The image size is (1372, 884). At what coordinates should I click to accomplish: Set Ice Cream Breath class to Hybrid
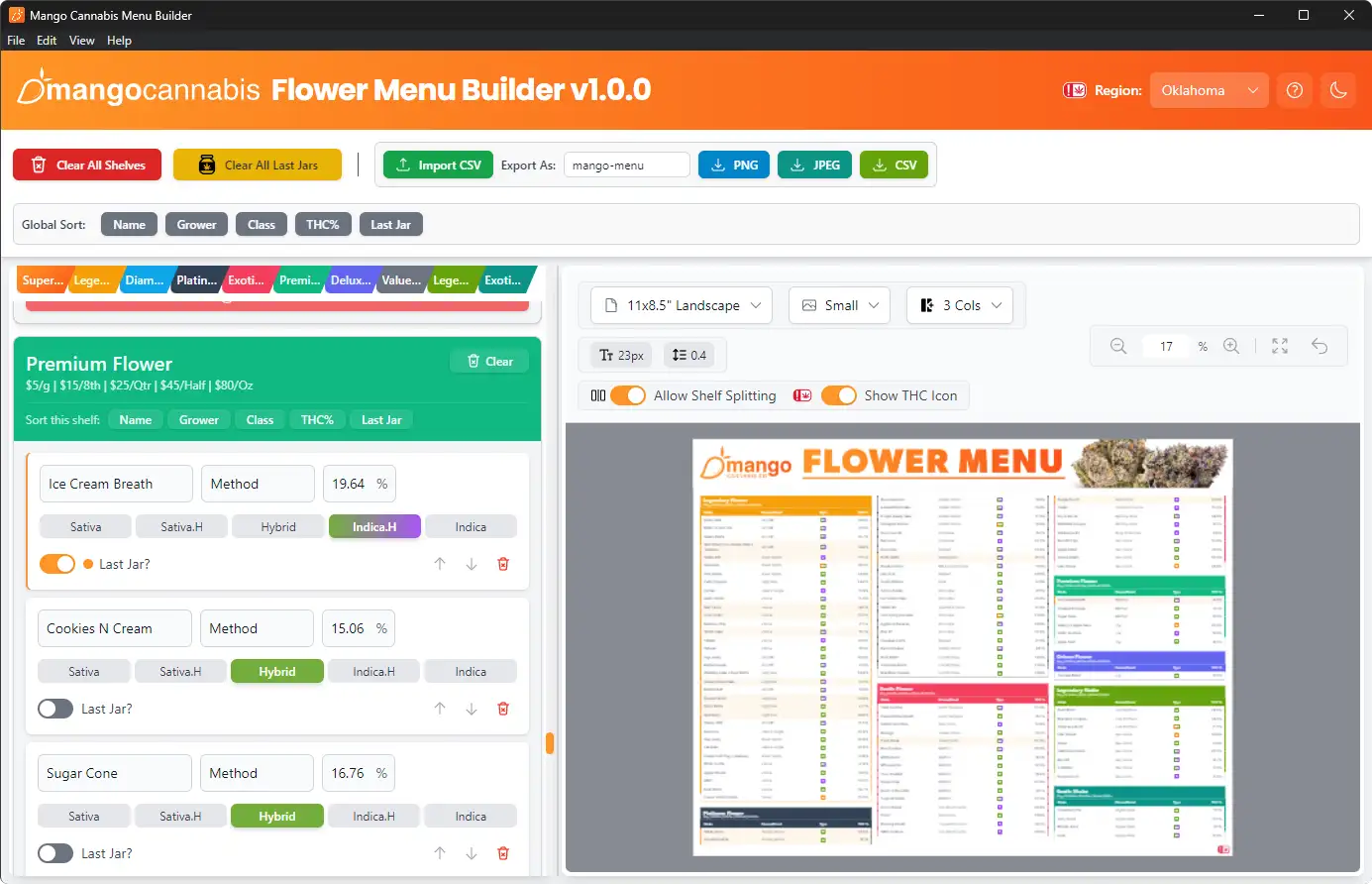tap(278, 527)
